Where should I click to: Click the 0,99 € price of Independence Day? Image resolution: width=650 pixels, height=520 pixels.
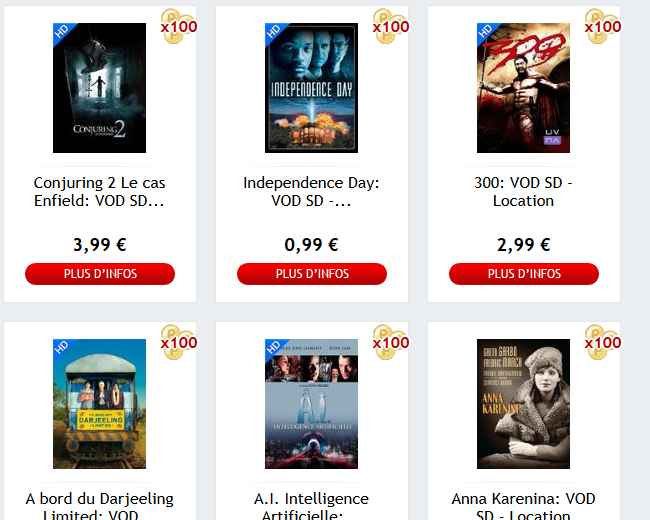[311, 244]
